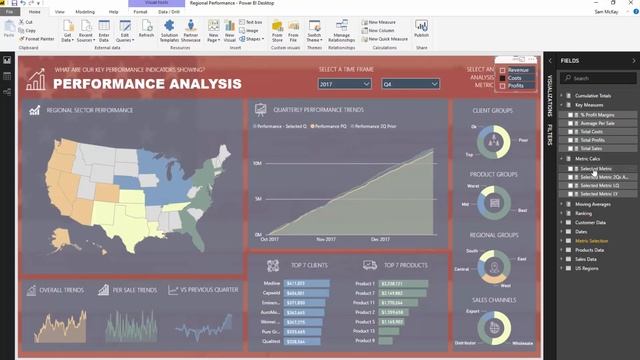Select the Data / Drill ribbon tab
The image size is (640, 360).
pyautogui.click(x=169, y=12)
